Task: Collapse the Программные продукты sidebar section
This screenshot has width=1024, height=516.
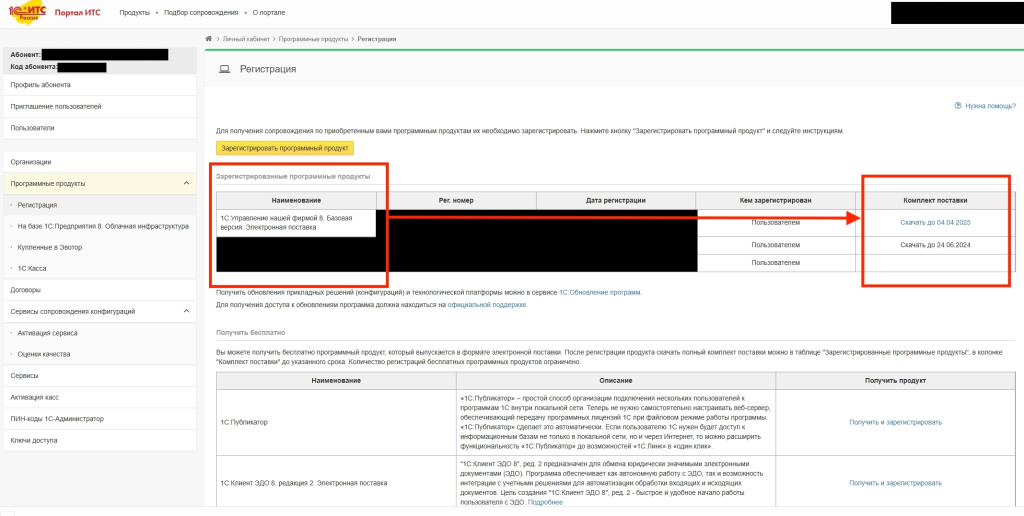Action: (187, 184)
